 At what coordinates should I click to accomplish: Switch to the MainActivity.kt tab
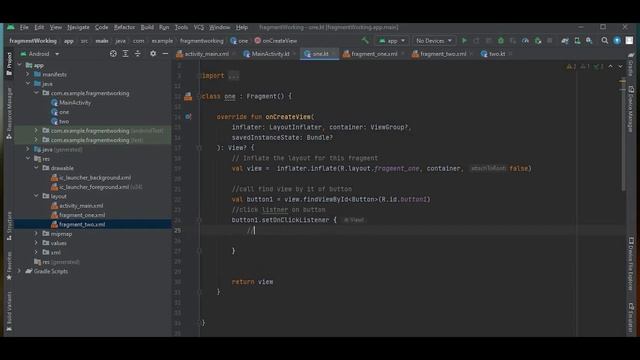coord(270,54)
